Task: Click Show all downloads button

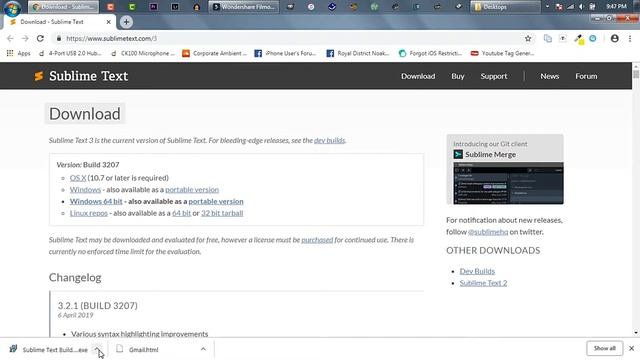Action: 604,349
